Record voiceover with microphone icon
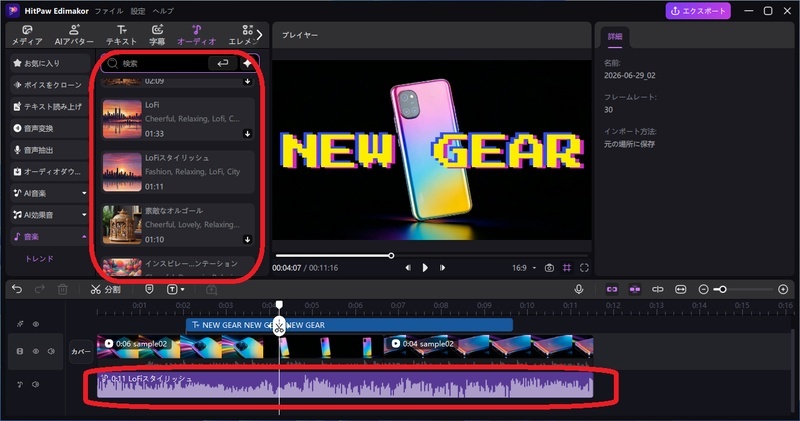 (x=579, y=289)
